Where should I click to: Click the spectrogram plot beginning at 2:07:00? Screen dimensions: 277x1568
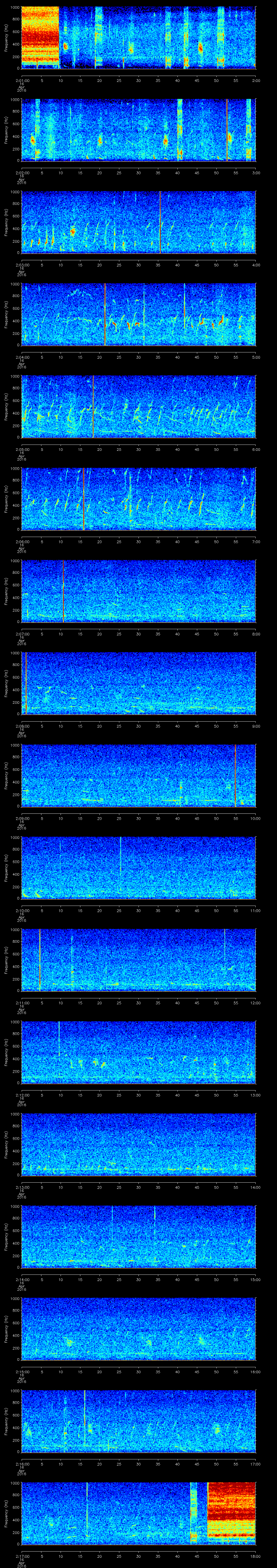tap(138, 590)
